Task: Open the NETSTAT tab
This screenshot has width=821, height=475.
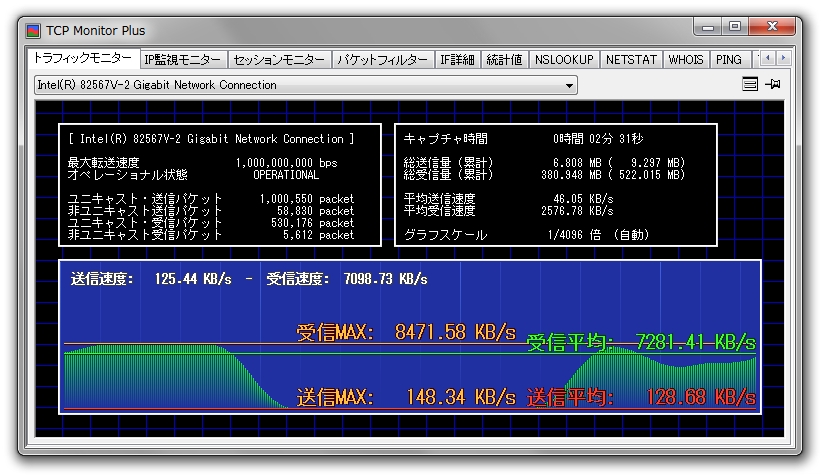Action: click(631, 60)
